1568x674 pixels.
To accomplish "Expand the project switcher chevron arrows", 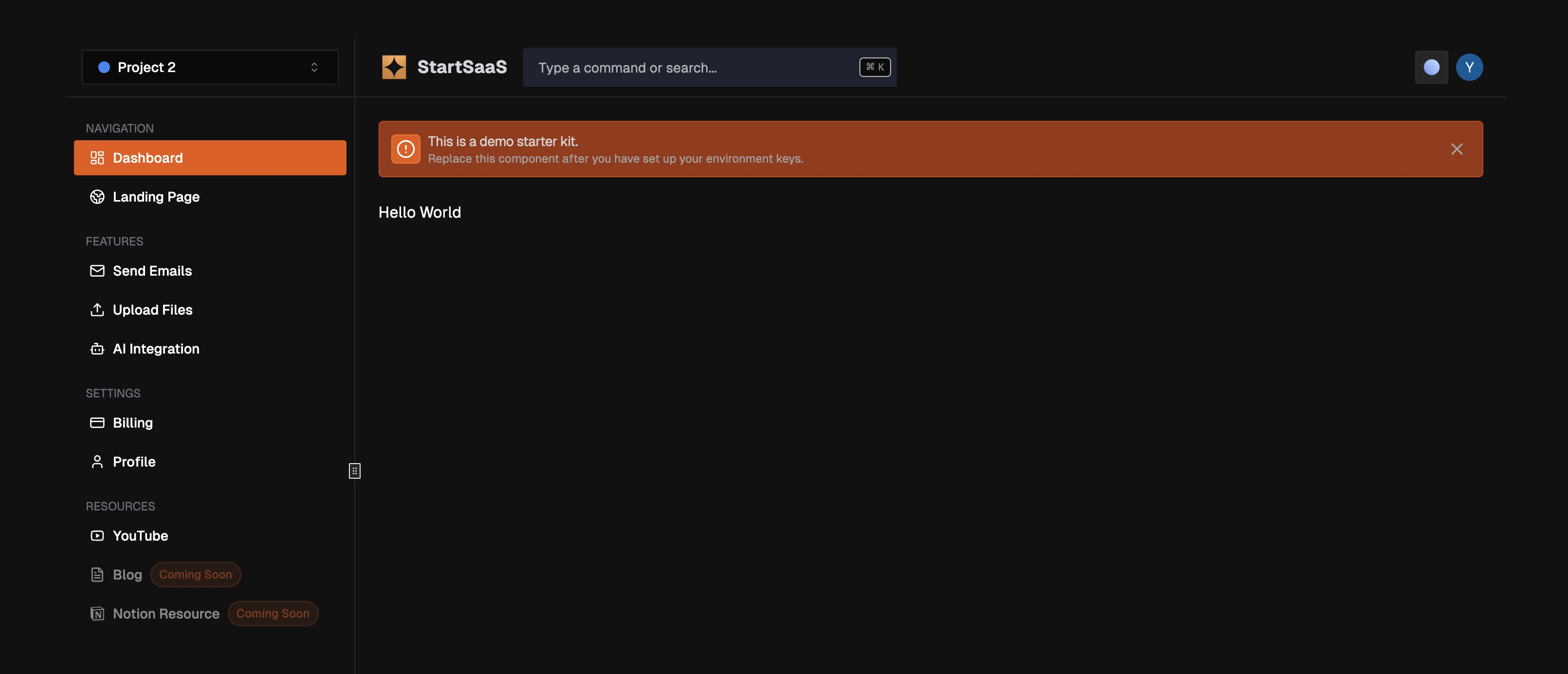I will (x=314, y=67).
